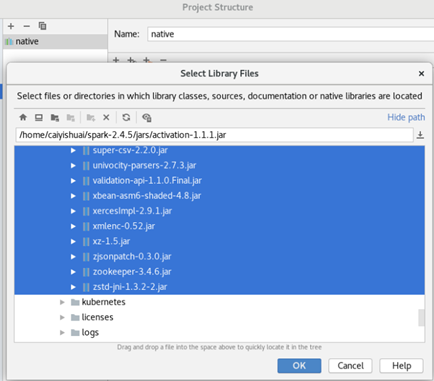Expand the kubernetes folder

[62, 302]
